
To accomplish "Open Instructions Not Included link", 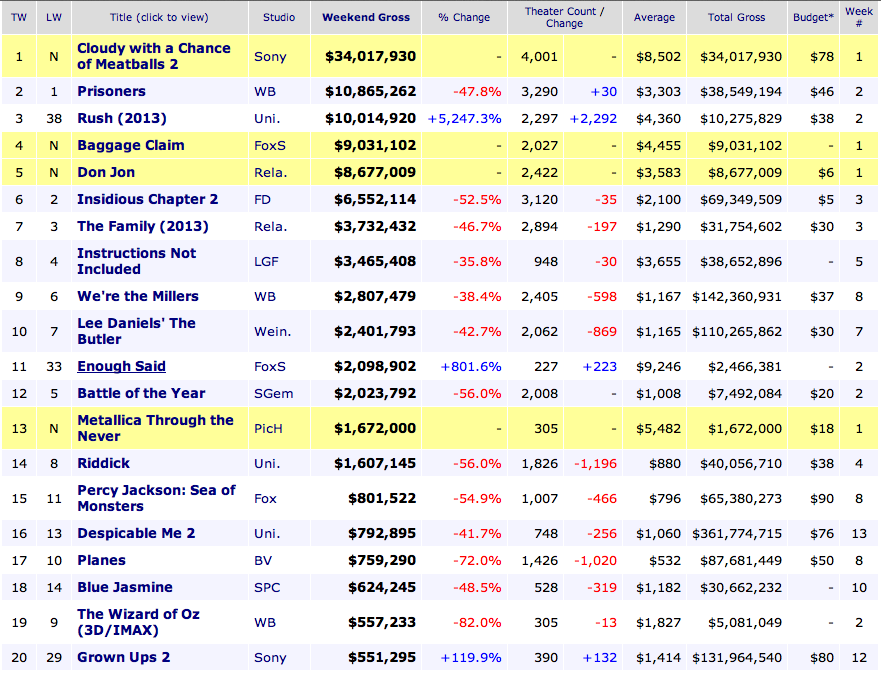I will [x=137, y=261].
